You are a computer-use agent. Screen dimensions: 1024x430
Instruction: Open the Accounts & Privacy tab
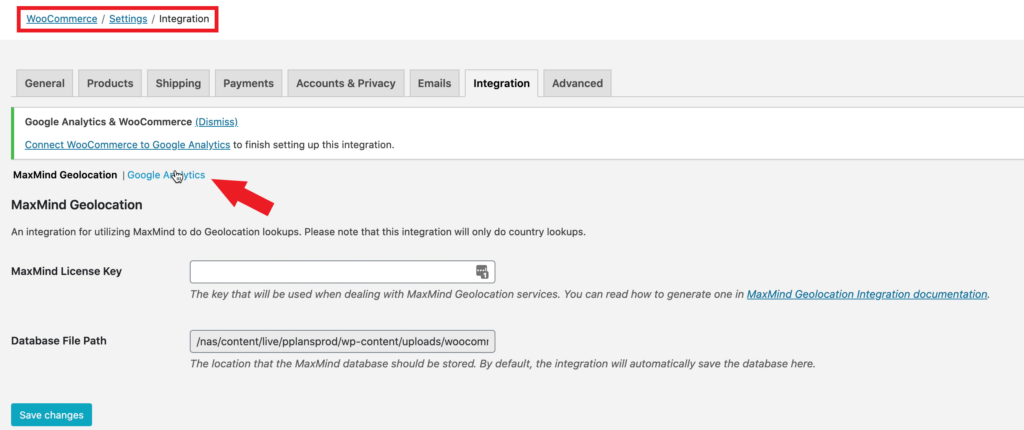[346, 84]
